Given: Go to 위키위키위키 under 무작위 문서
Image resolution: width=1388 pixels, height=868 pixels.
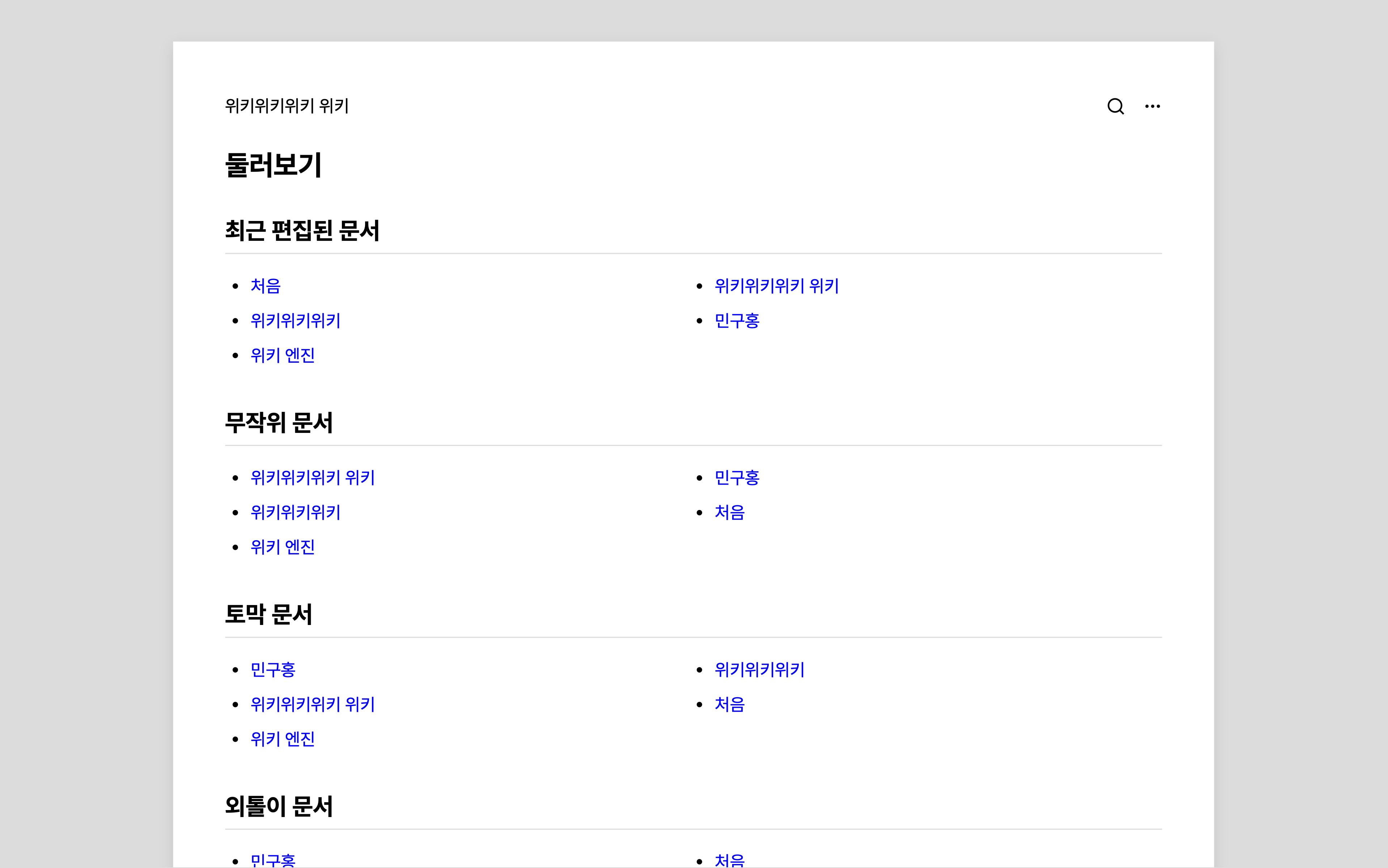Looking at the screenshot, I should click(x=295, y=512).
